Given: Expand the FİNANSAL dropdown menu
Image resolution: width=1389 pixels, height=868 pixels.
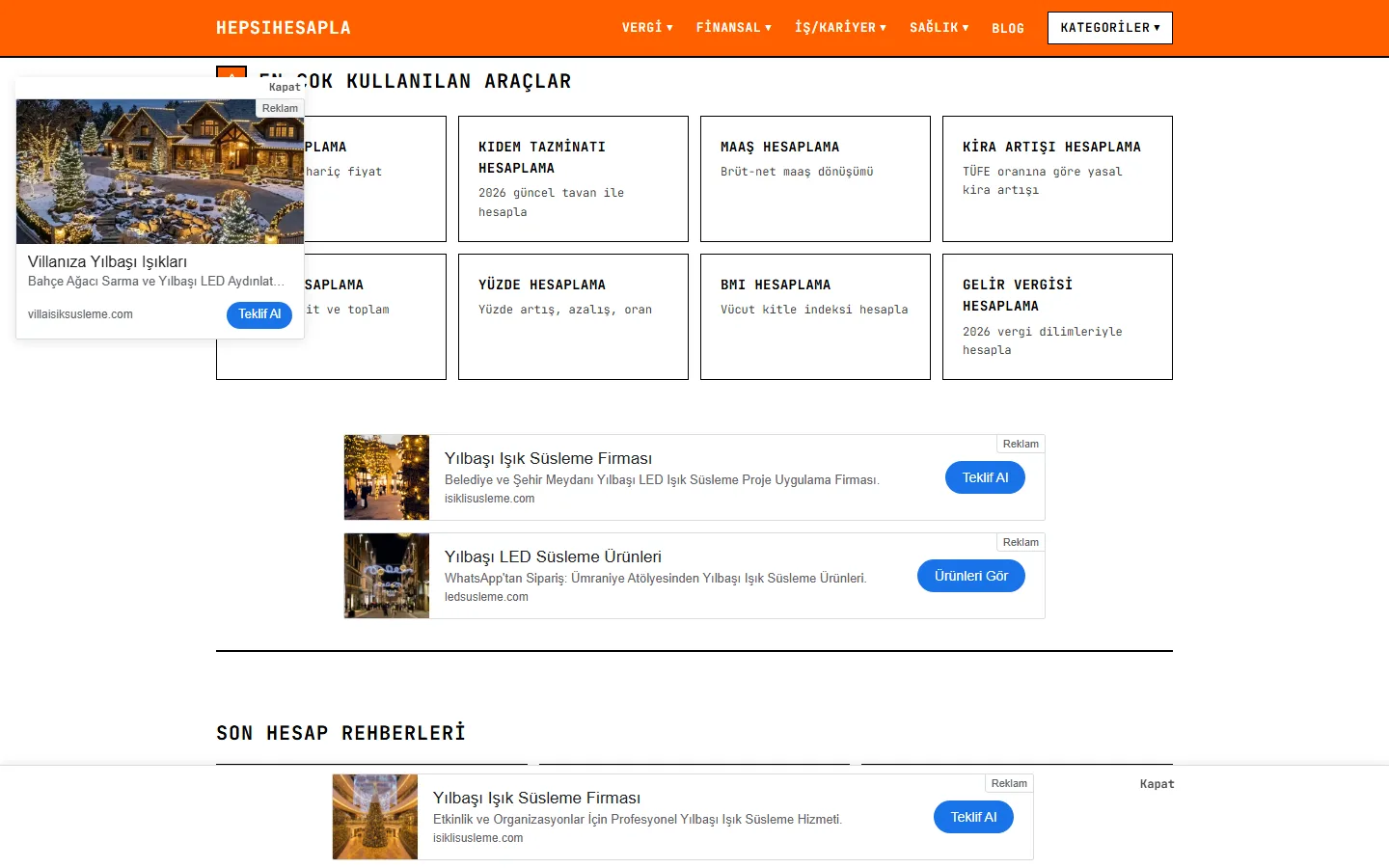Looking at the screenshot, I should (734, 28).
